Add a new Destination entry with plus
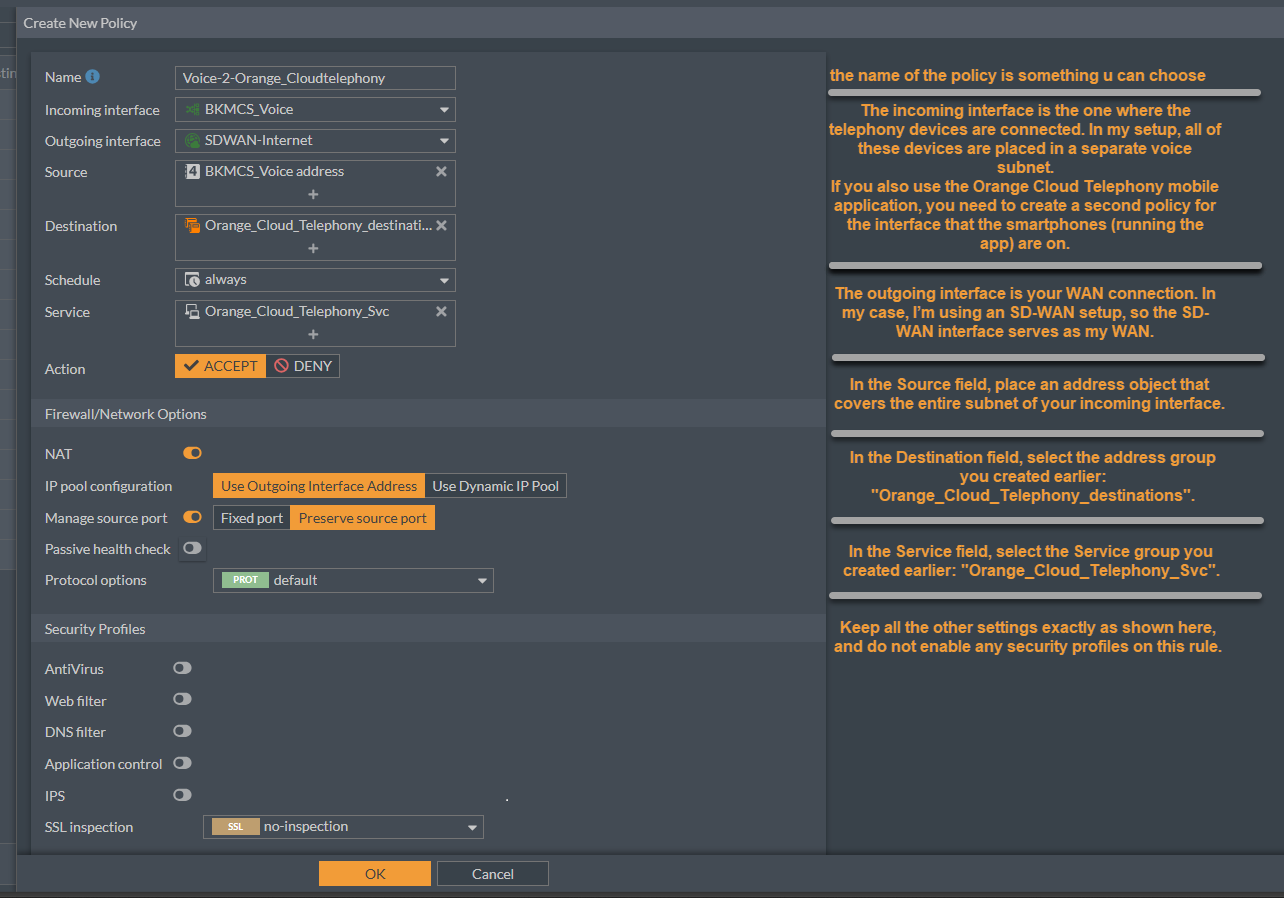 [313, 248]
